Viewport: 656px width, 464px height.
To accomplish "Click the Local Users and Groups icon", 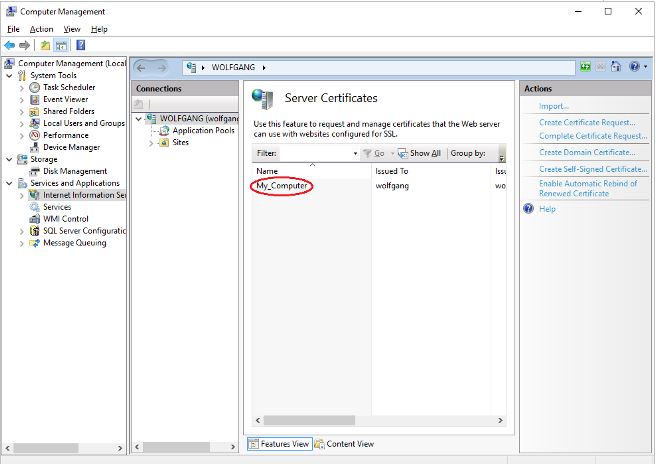I will (x=34, y=123).
